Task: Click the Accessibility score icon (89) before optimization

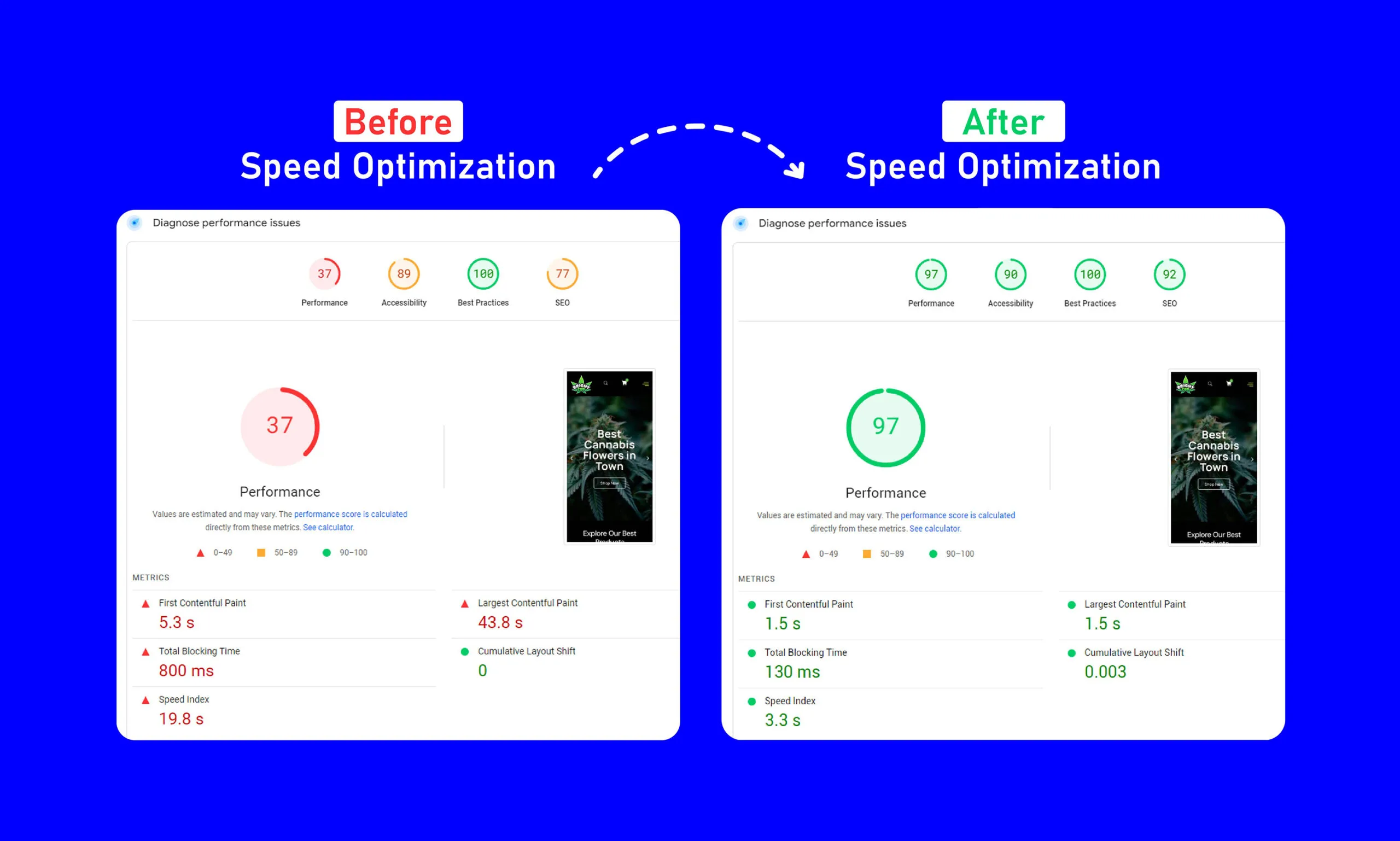Action: (403, 274)
